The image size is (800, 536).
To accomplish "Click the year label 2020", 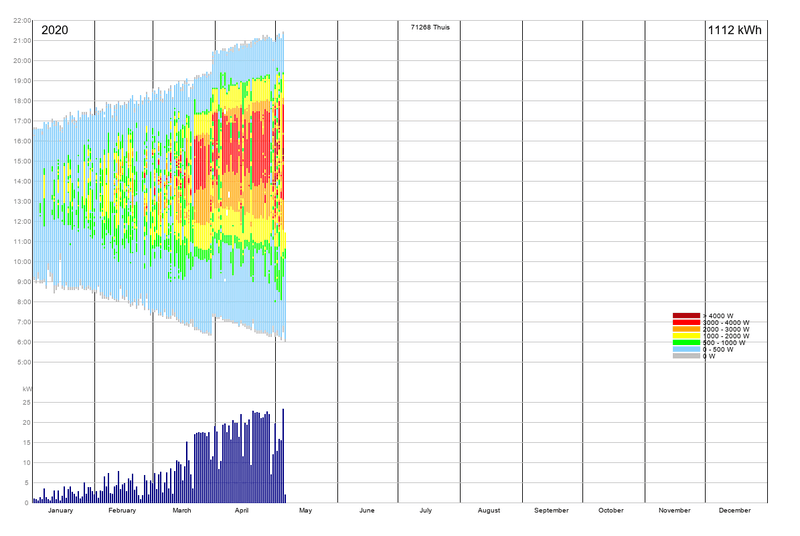I will click(x=55, y=30).
